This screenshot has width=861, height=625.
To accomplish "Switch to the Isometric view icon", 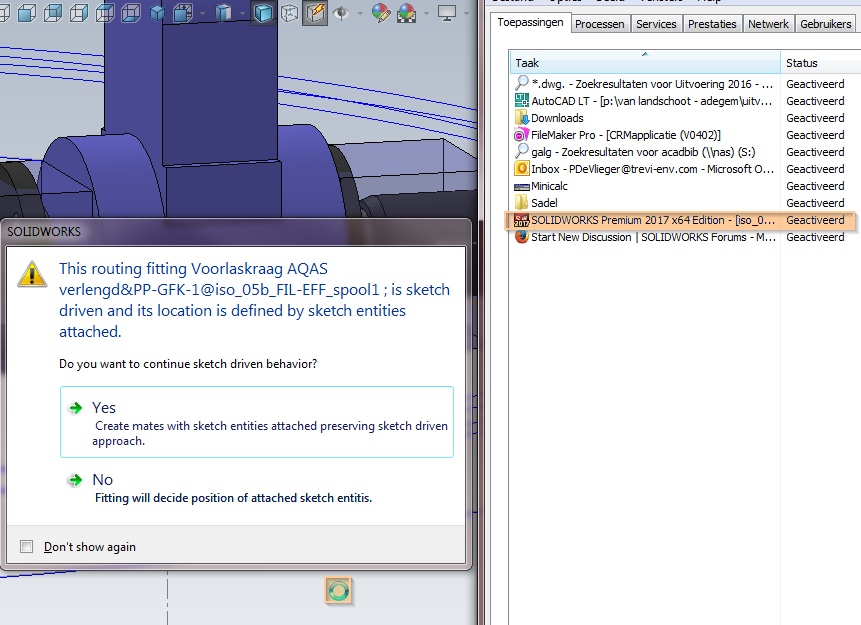I will click(157, 13).
